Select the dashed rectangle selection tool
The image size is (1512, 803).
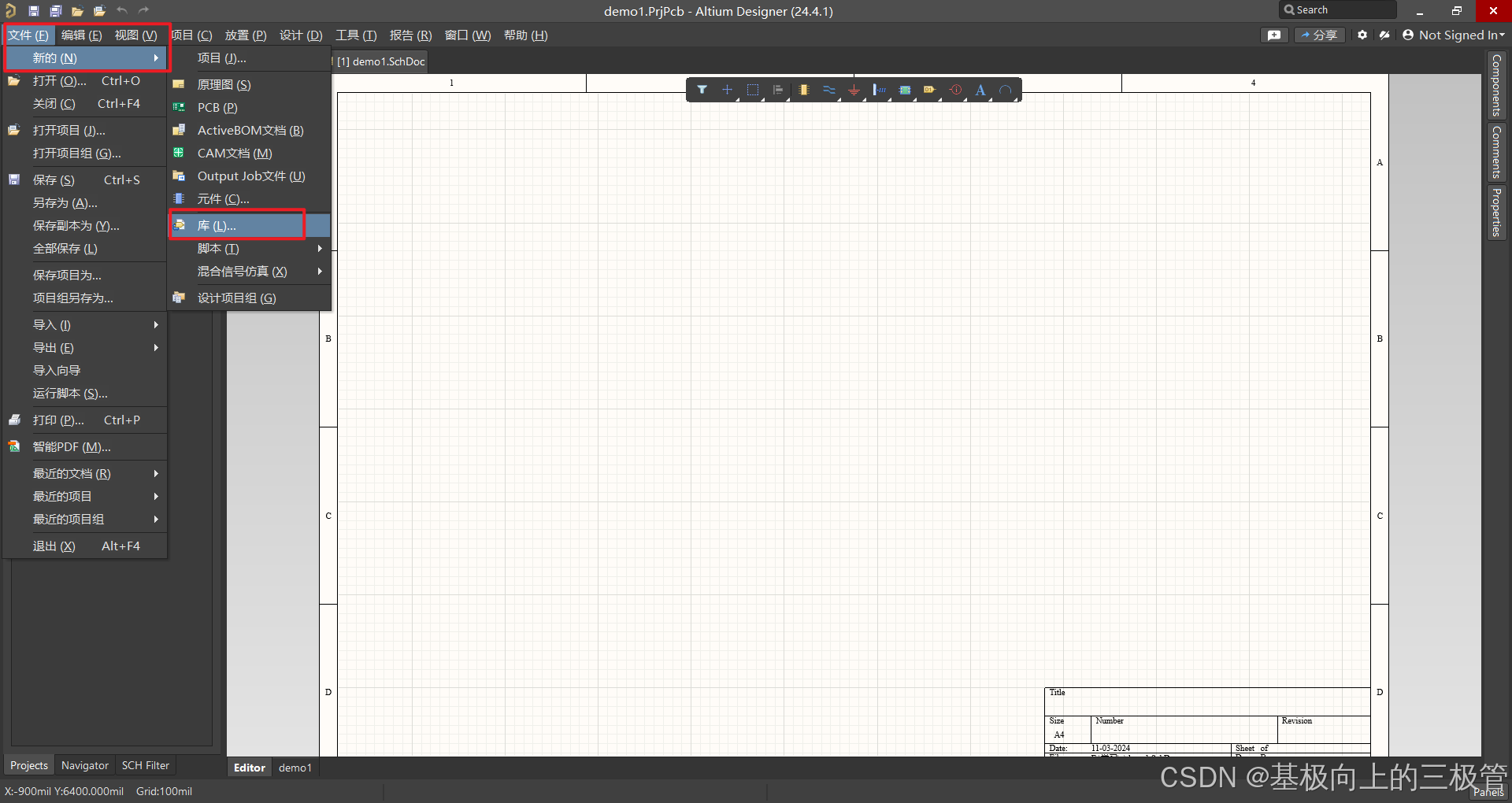pos(753,90)
